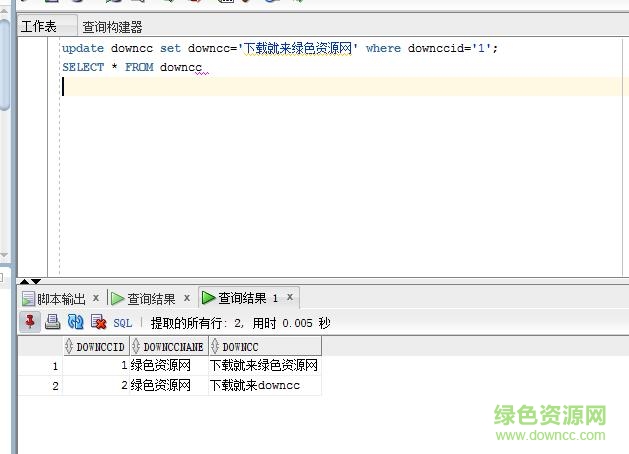Click the delete row icon with red X
The image size is (629, 454).
[98, 322]
